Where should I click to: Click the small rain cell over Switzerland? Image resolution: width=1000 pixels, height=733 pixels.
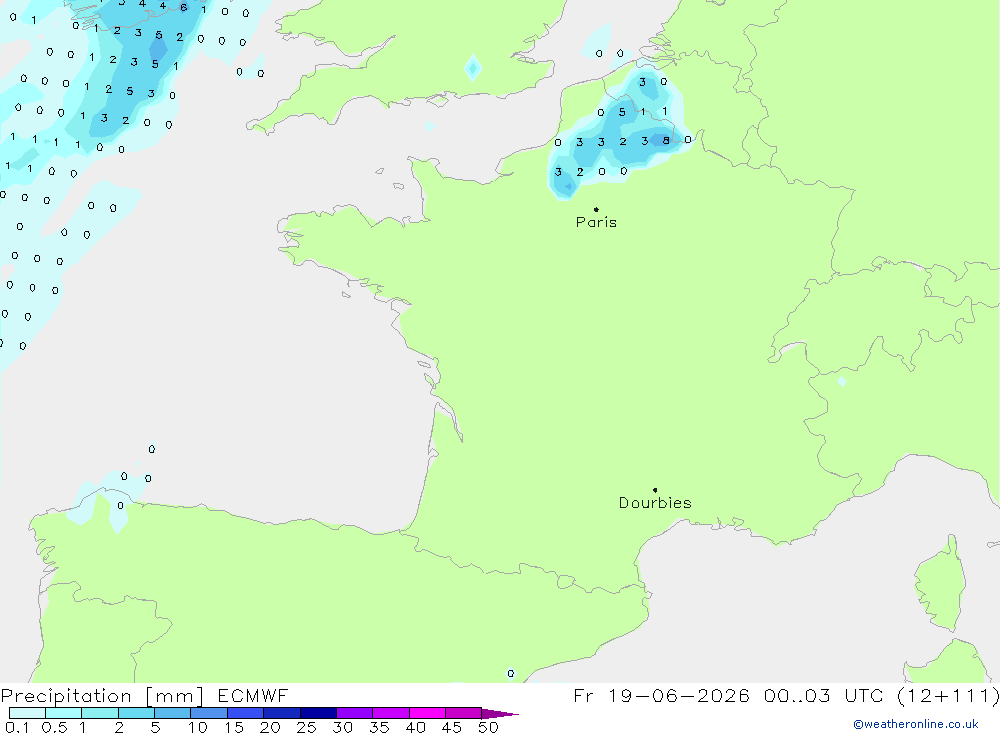click(x=842, y=381)
